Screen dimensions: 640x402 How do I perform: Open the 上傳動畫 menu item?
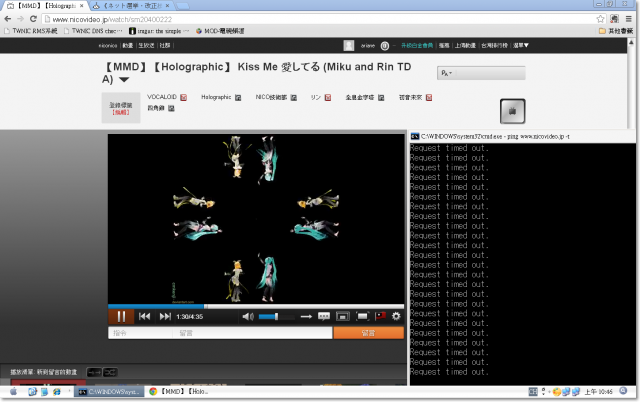coord(465,45)
